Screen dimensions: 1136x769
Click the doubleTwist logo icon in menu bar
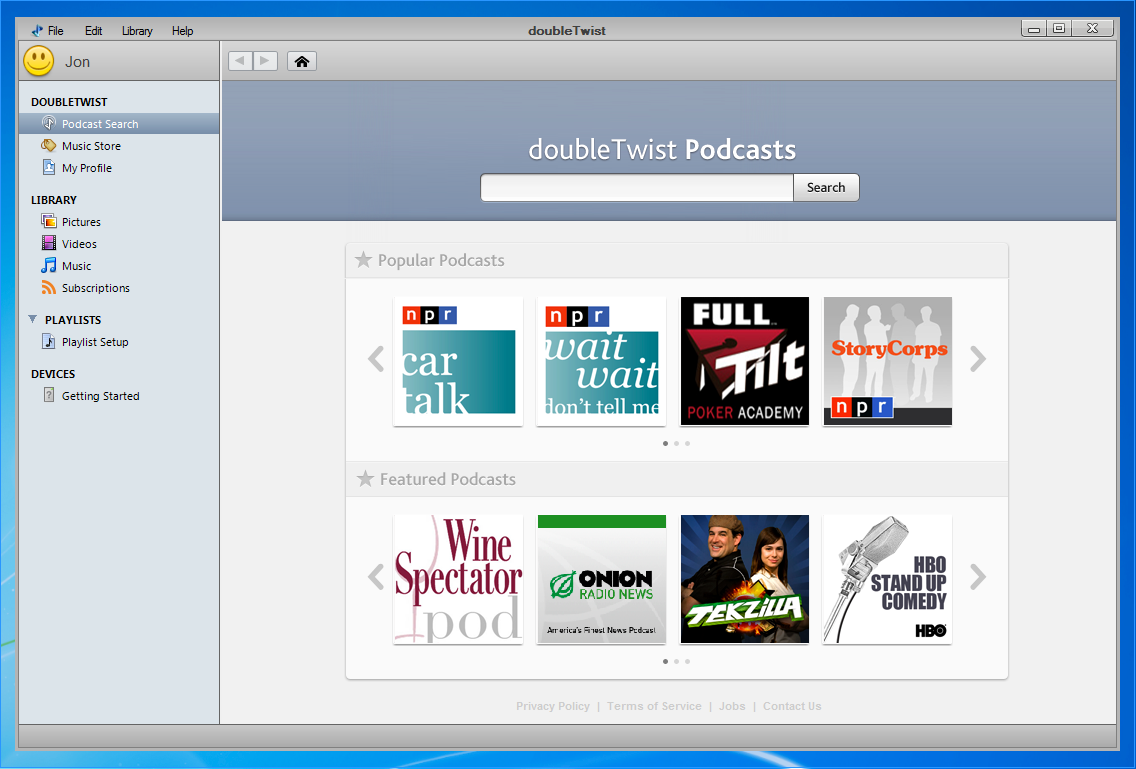[x=37, y=30]
